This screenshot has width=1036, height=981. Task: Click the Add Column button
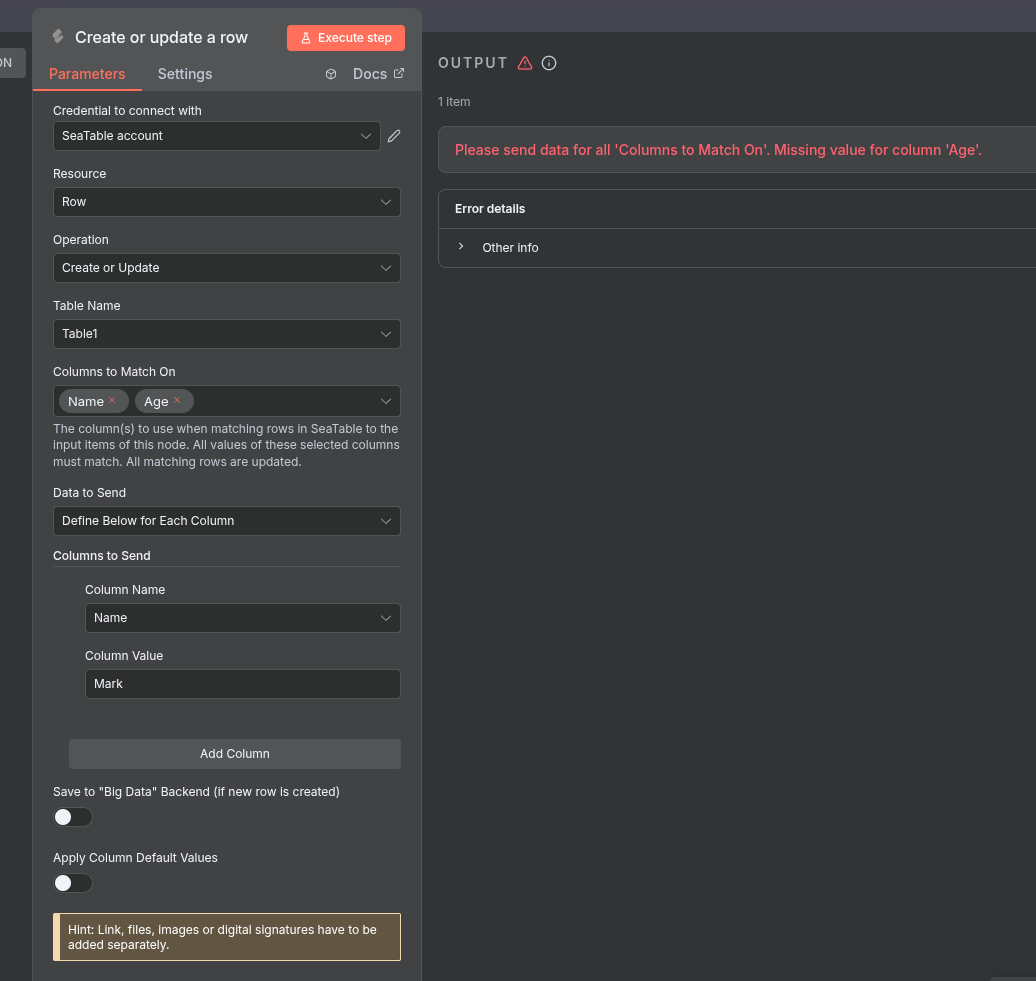tap(235, 754)
